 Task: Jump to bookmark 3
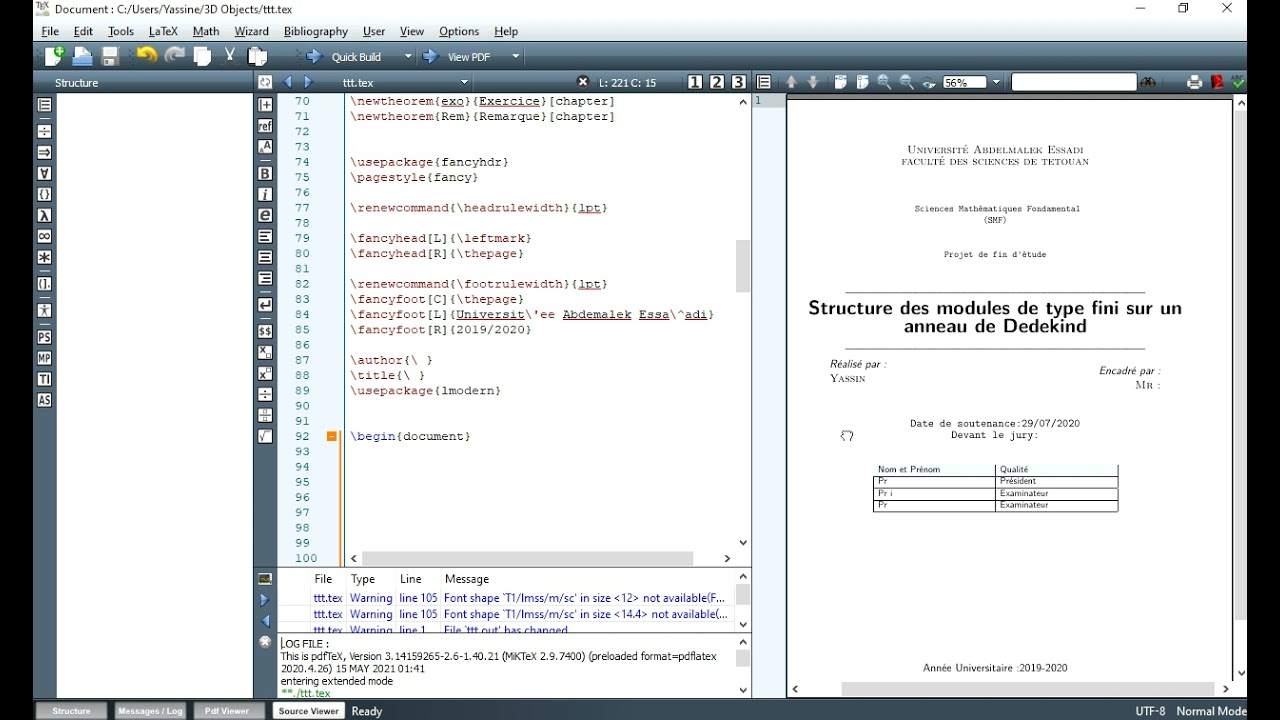coord(739,82)
